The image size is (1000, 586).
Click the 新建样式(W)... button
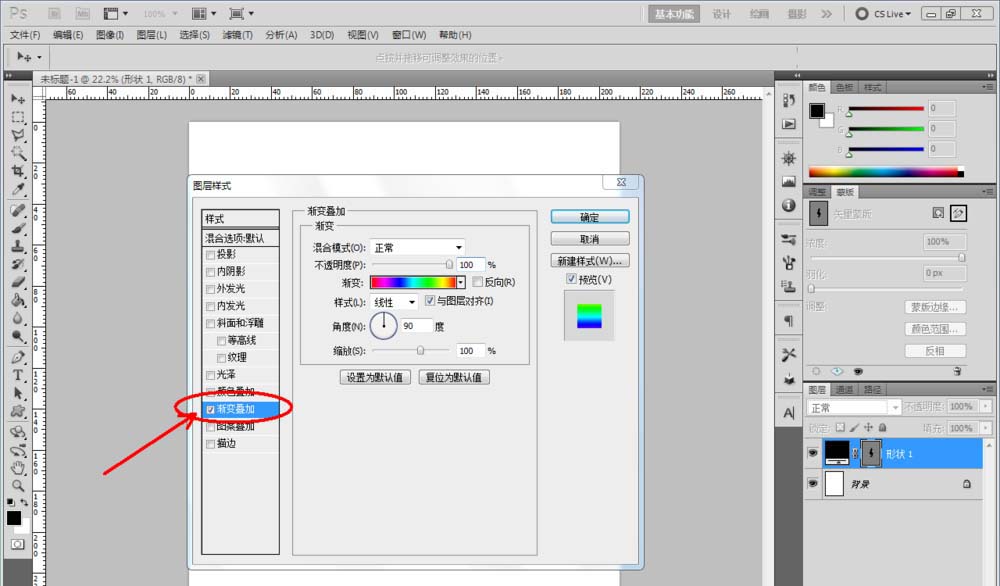[x=589, y=261]
